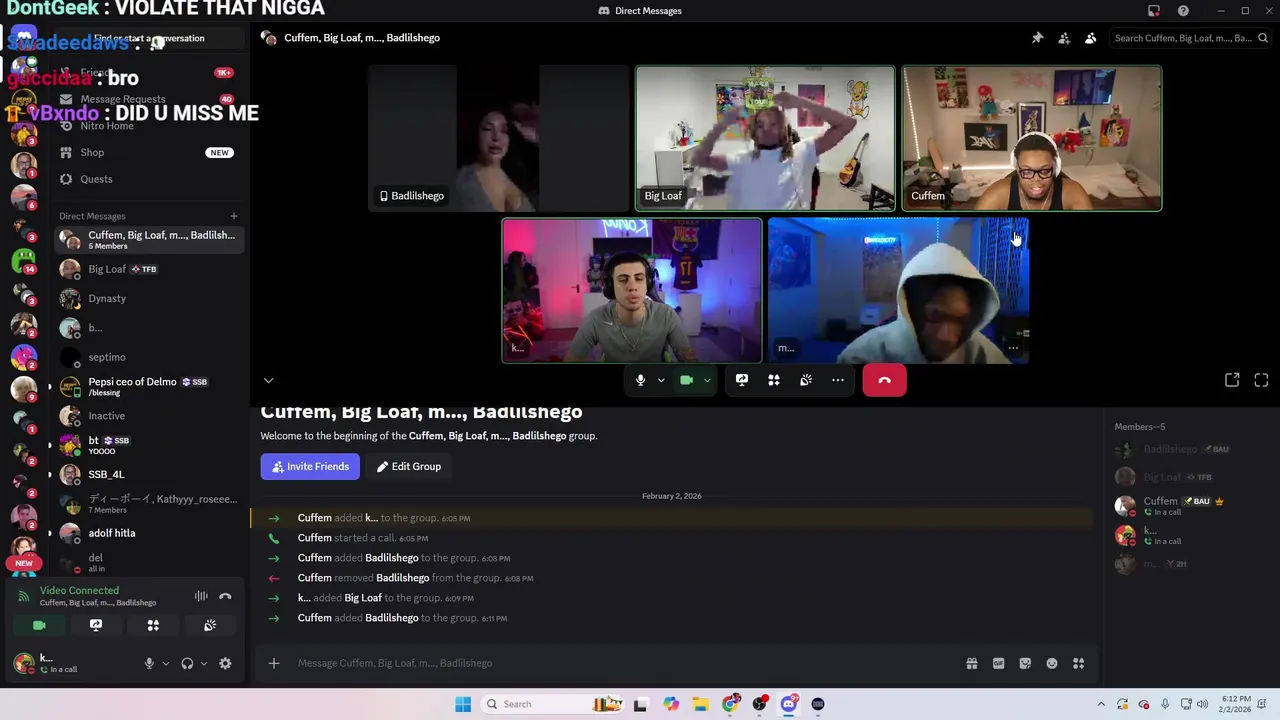Launch activity from the voice panel

153,625
